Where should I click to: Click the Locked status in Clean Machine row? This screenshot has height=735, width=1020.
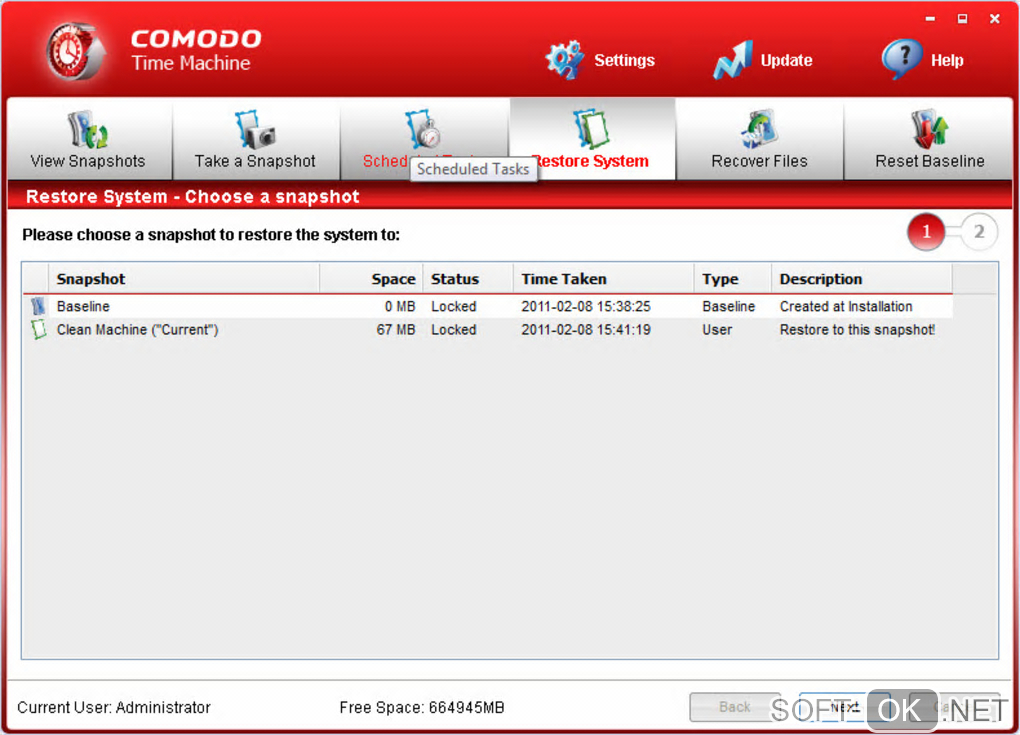point(453,330)
